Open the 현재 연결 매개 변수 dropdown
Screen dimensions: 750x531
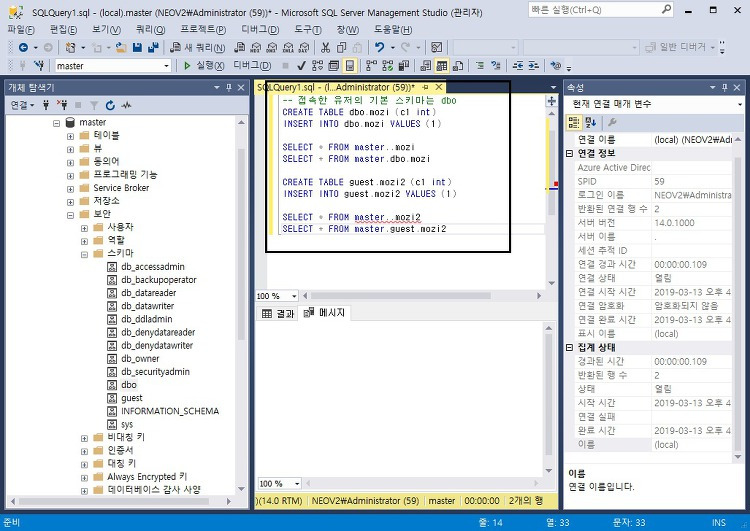(x=739, y=104)
